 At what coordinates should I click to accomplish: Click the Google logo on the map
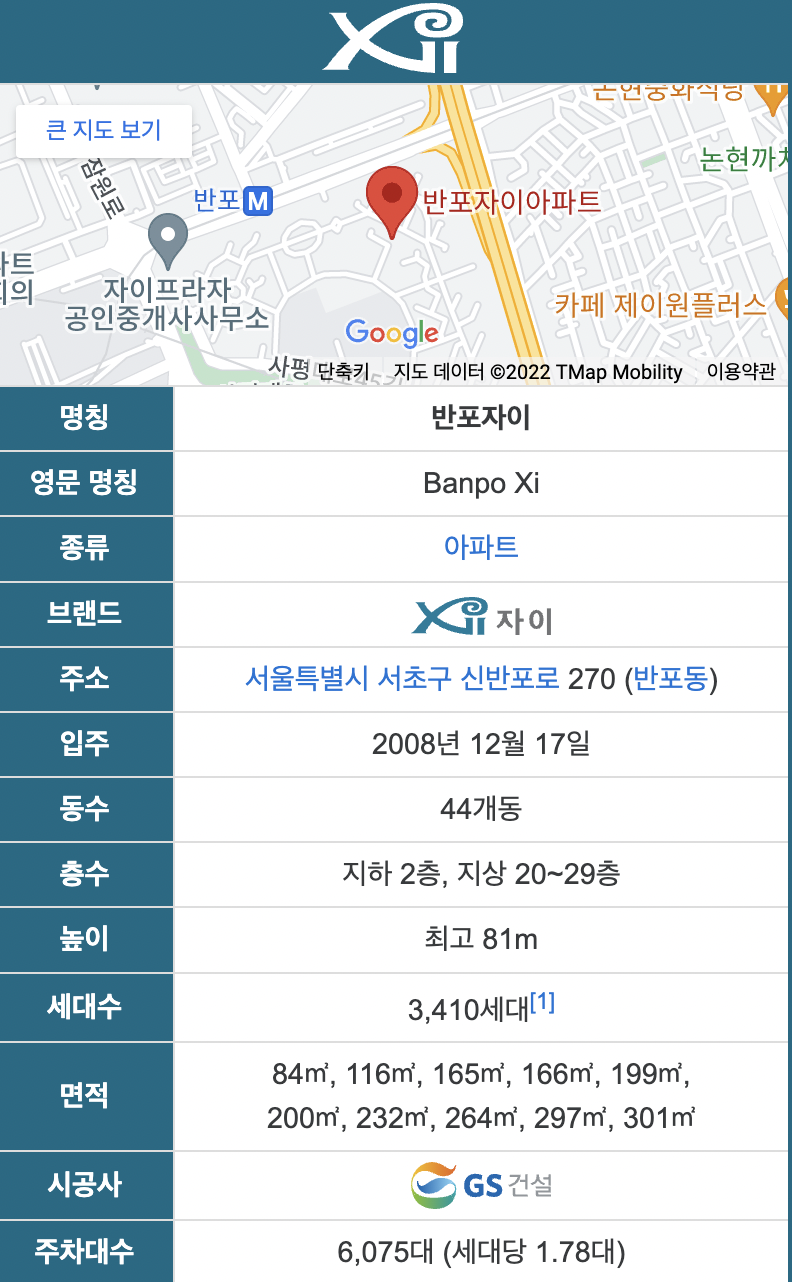coord(392,332)
